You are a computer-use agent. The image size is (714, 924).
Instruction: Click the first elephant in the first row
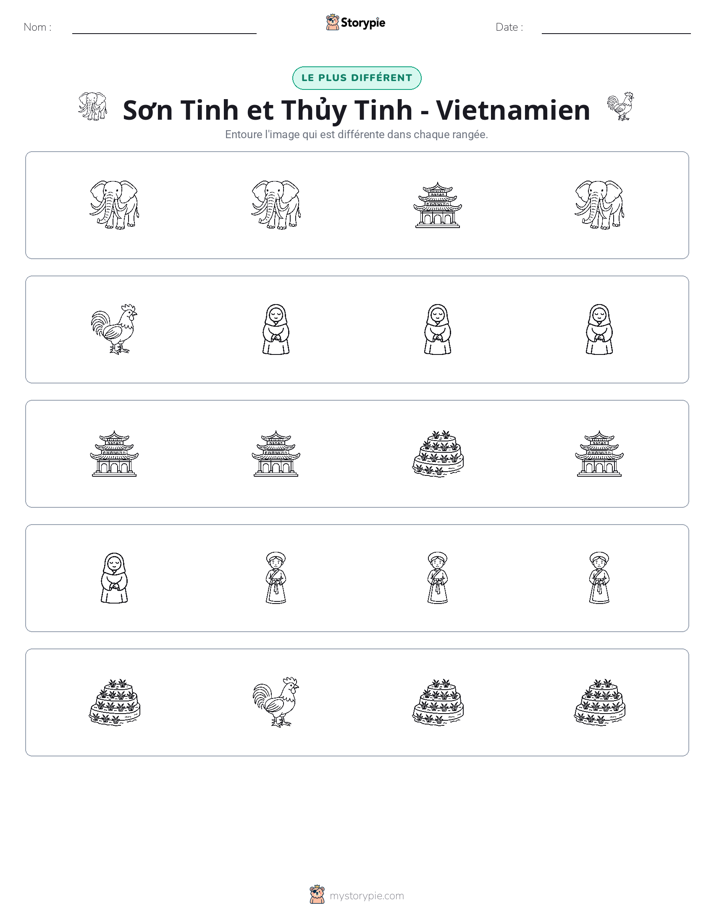[114, 205]
